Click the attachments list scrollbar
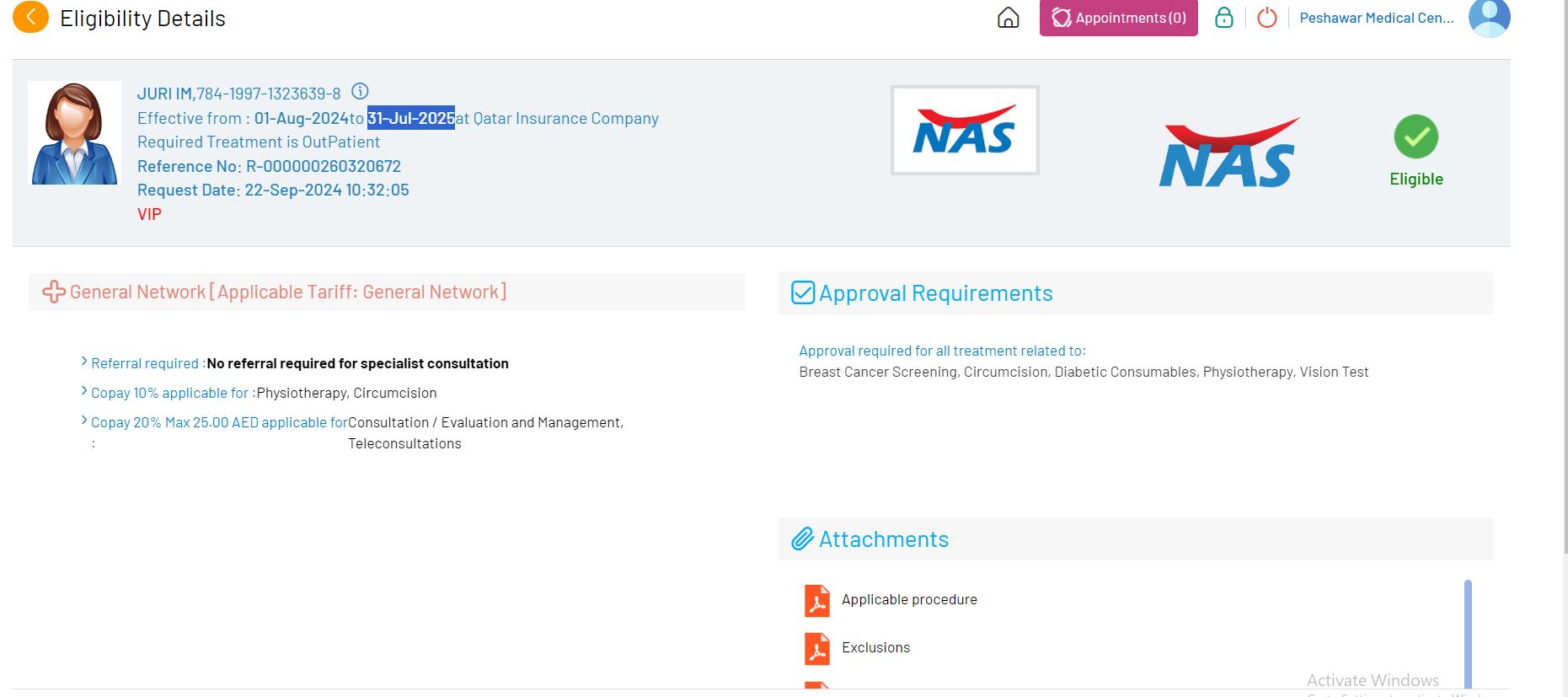1568x697 pixels. [x=1467, y=632]
